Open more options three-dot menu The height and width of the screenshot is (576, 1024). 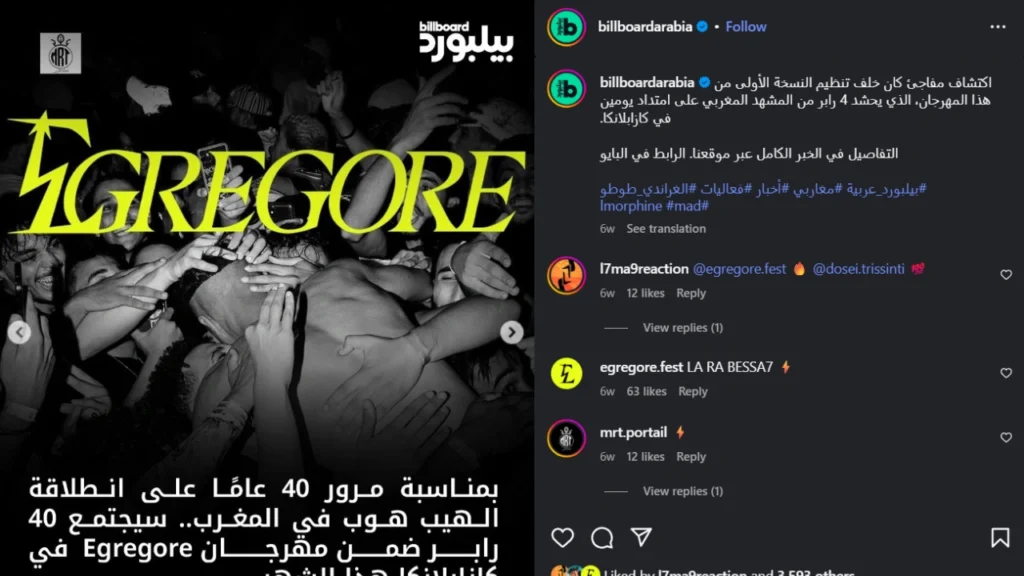coord(997,27)
